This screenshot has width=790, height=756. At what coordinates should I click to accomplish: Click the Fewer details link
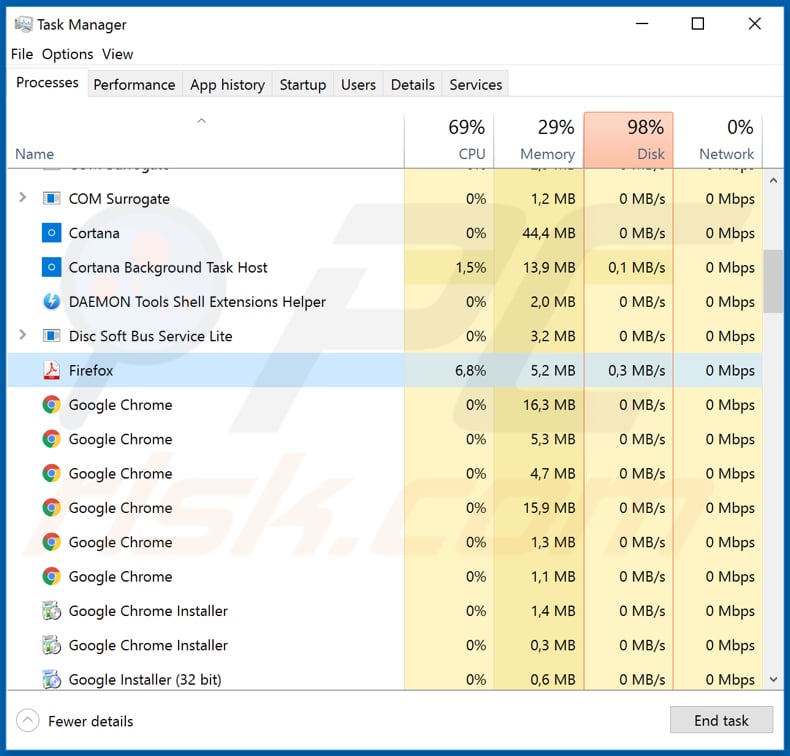coord(91,721)
